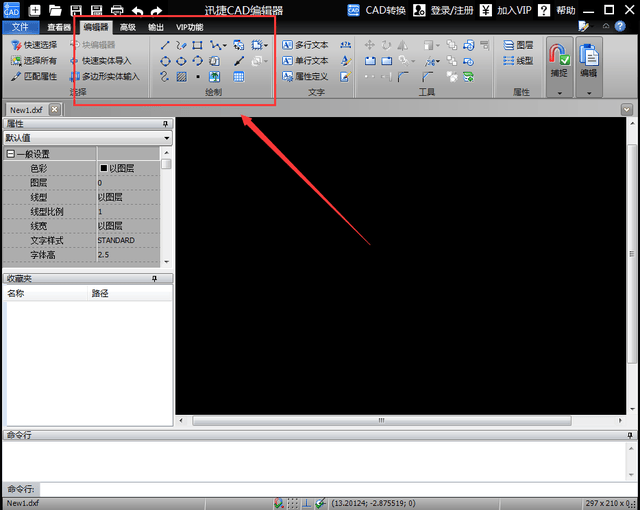Choose the freehand pencil curve tool

pyautogui.click(x=181, y=45)
